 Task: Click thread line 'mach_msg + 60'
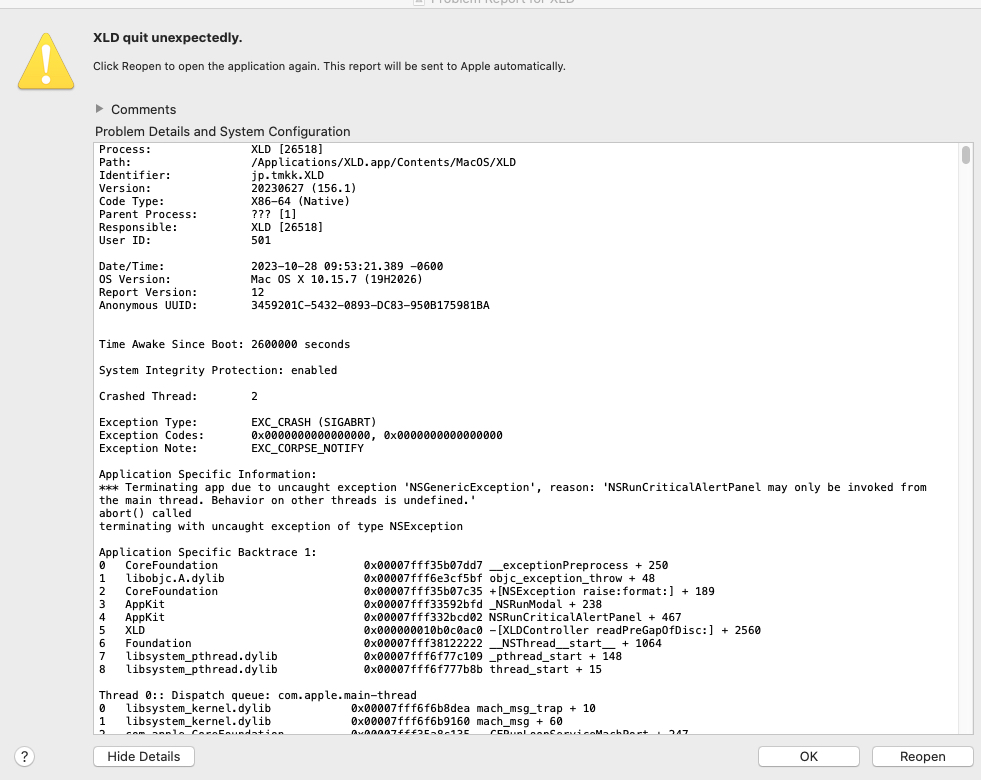[331, 722]
